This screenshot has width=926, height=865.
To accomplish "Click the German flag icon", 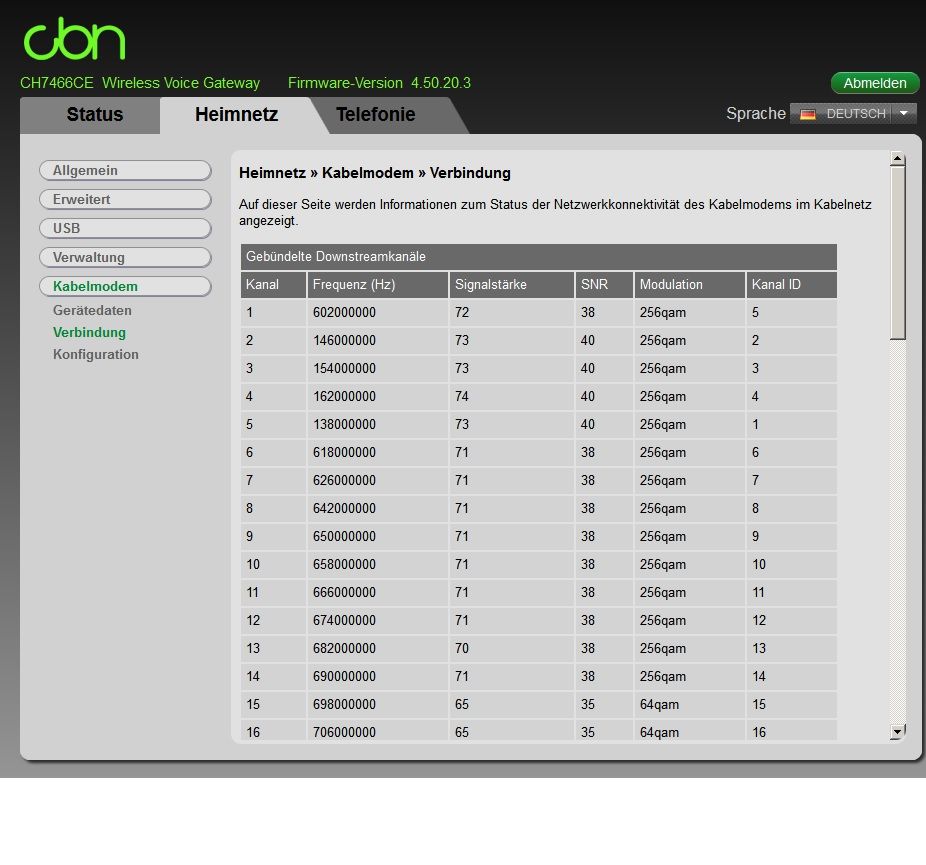I will pos(807,114).
